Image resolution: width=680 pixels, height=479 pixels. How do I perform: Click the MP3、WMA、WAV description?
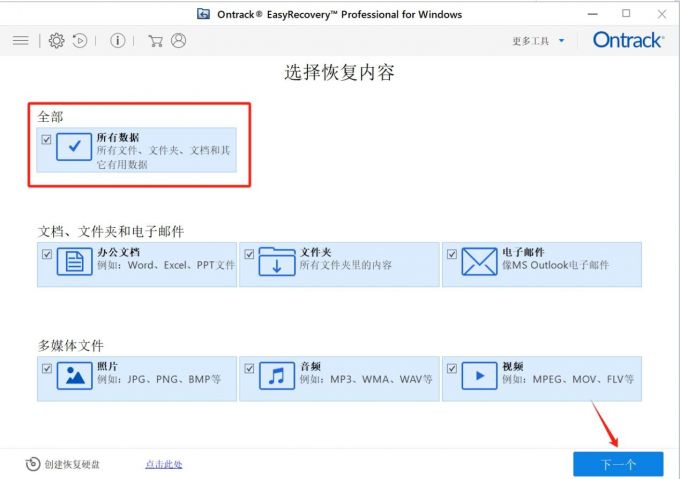(x=366, y=379)
